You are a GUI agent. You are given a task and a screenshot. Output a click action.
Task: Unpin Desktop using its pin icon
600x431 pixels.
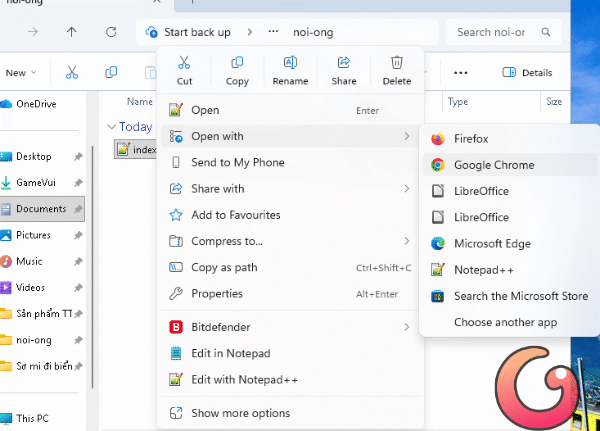click(78, 157)
